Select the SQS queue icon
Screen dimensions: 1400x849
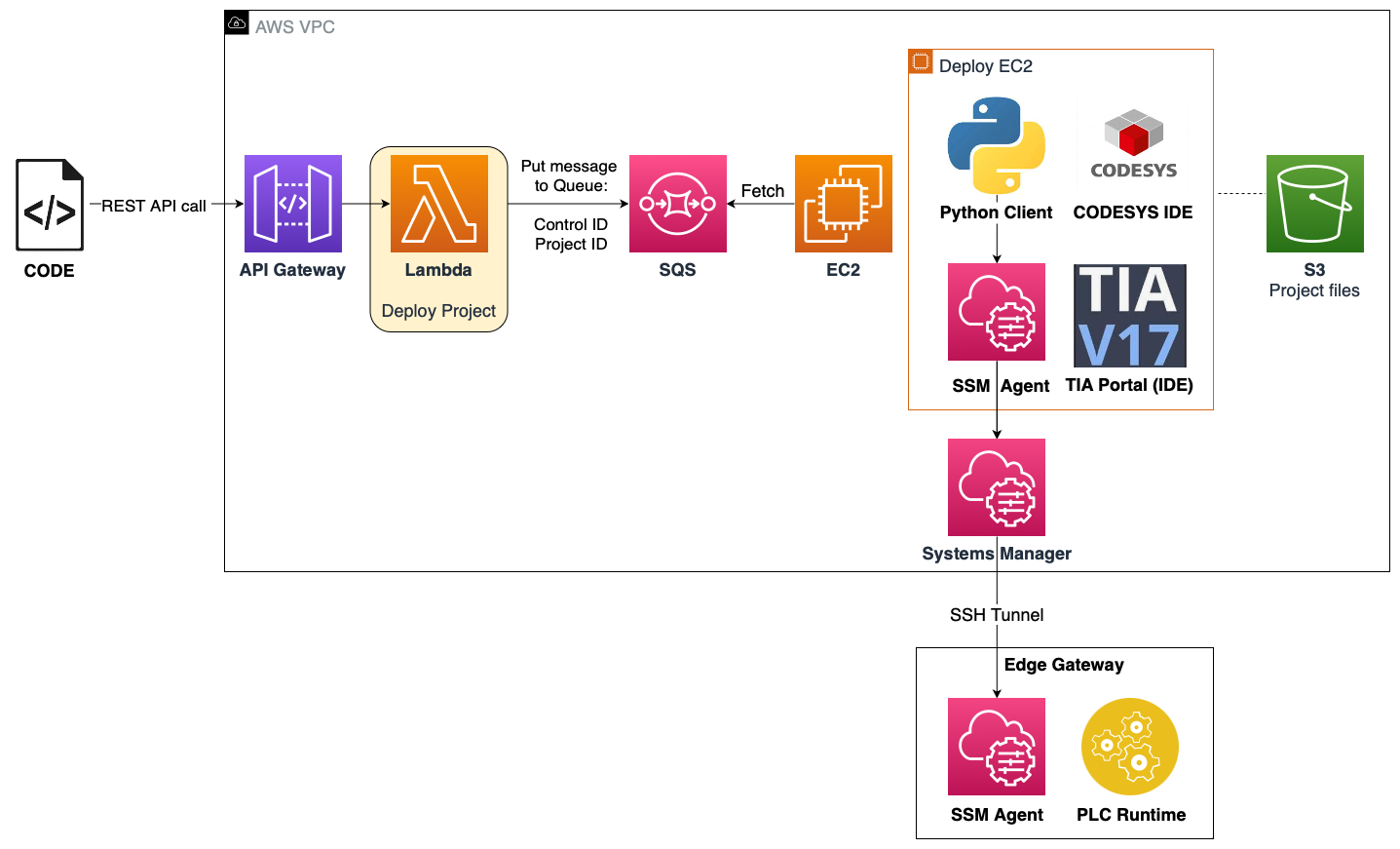pos(677,204)
